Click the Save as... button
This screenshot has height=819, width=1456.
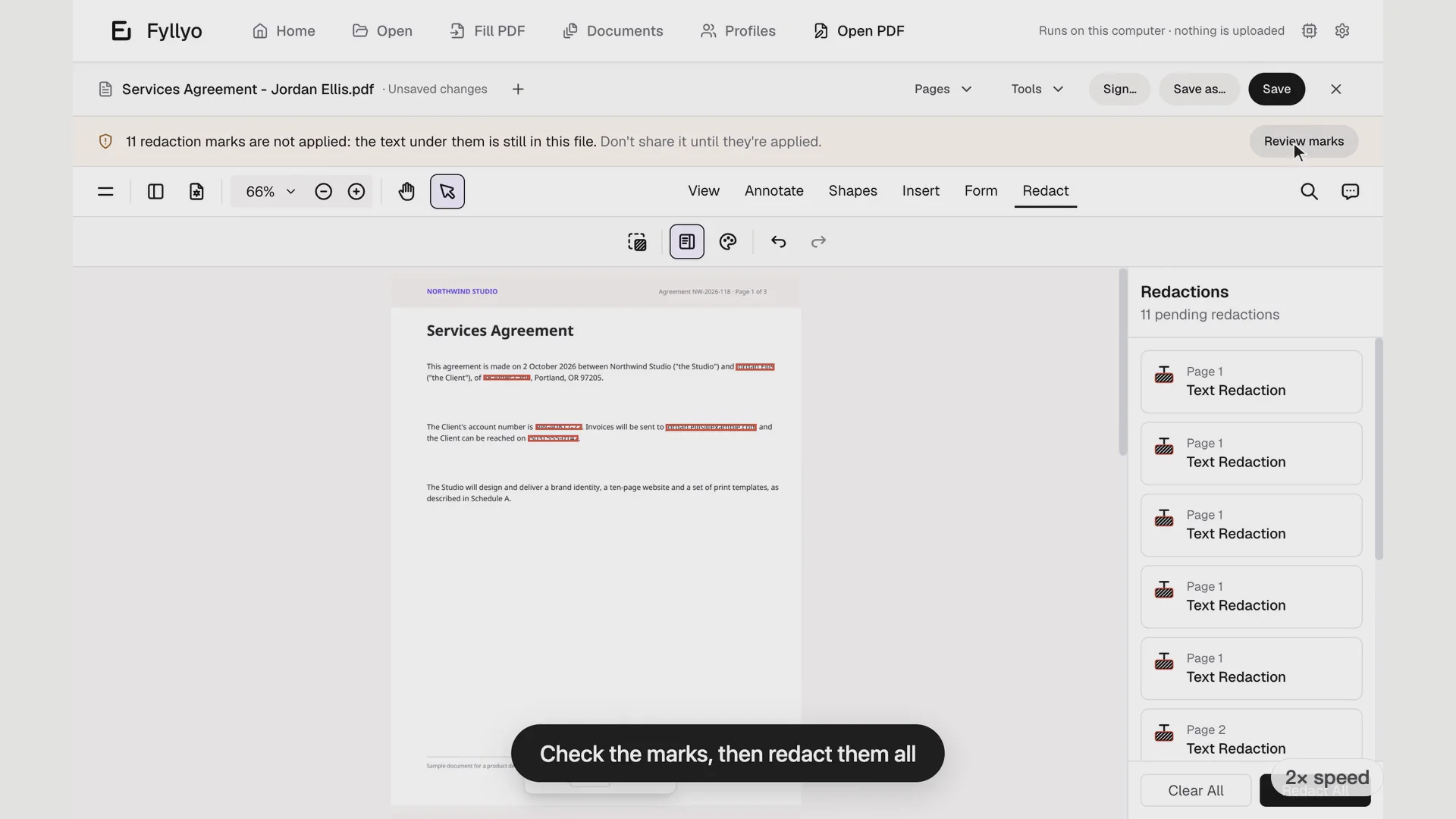point(1199,89)
